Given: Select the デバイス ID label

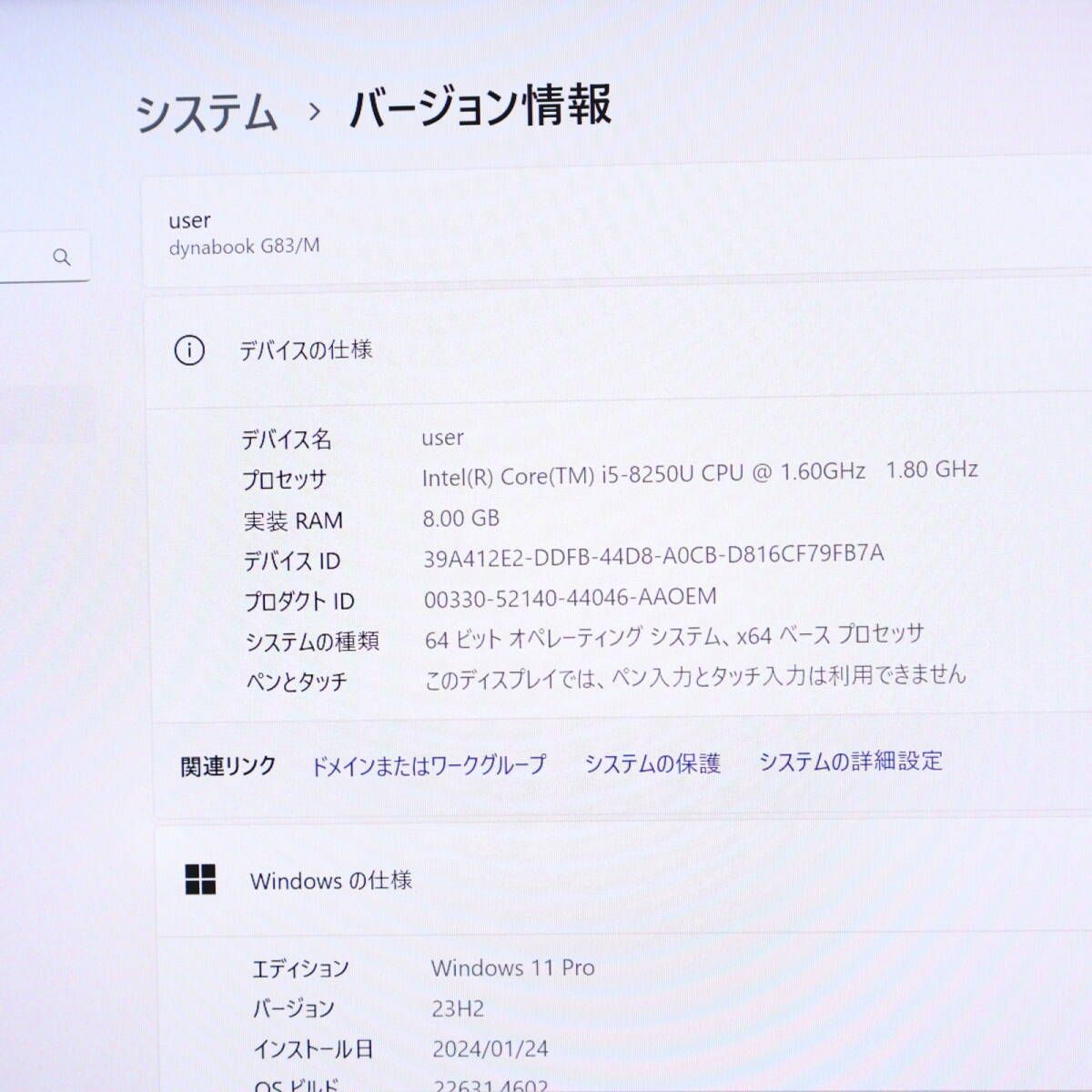Looking at the screenshot, I should click(x=291, y=561).
